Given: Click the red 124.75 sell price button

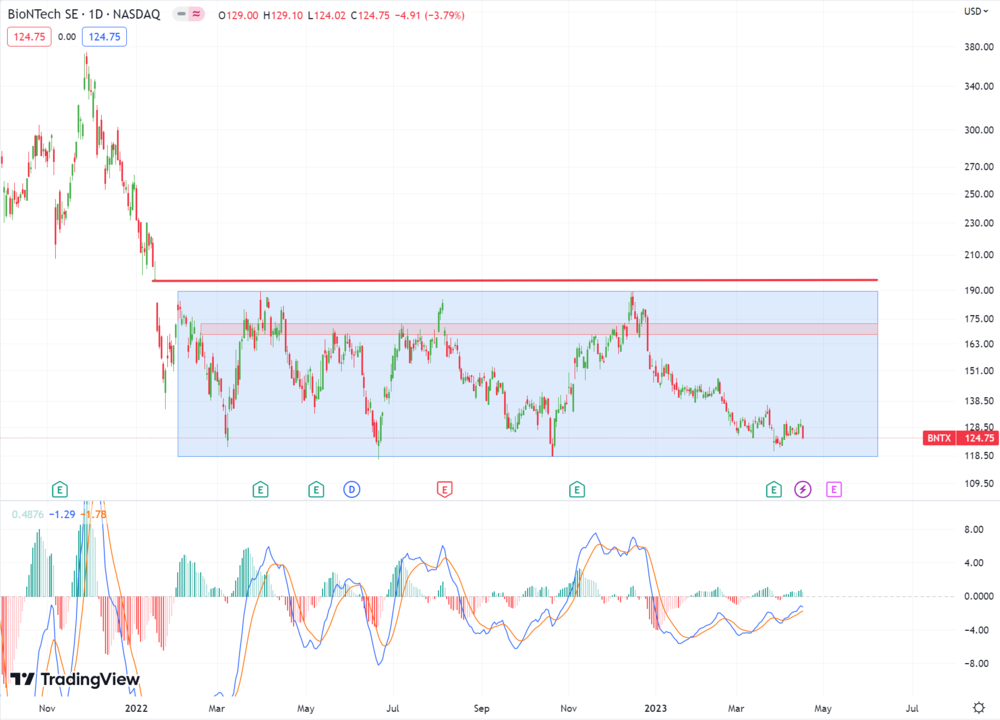Looking at the screenshot, I should [x=29, y=37].
